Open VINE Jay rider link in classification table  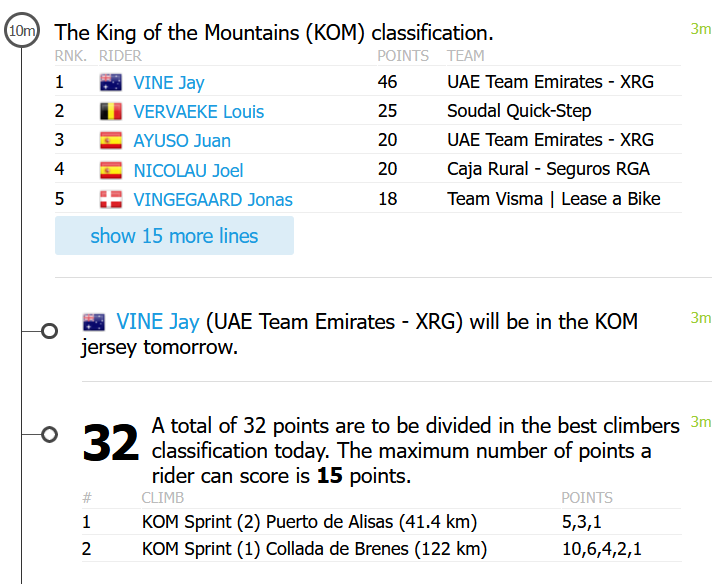tap(168, 83)
